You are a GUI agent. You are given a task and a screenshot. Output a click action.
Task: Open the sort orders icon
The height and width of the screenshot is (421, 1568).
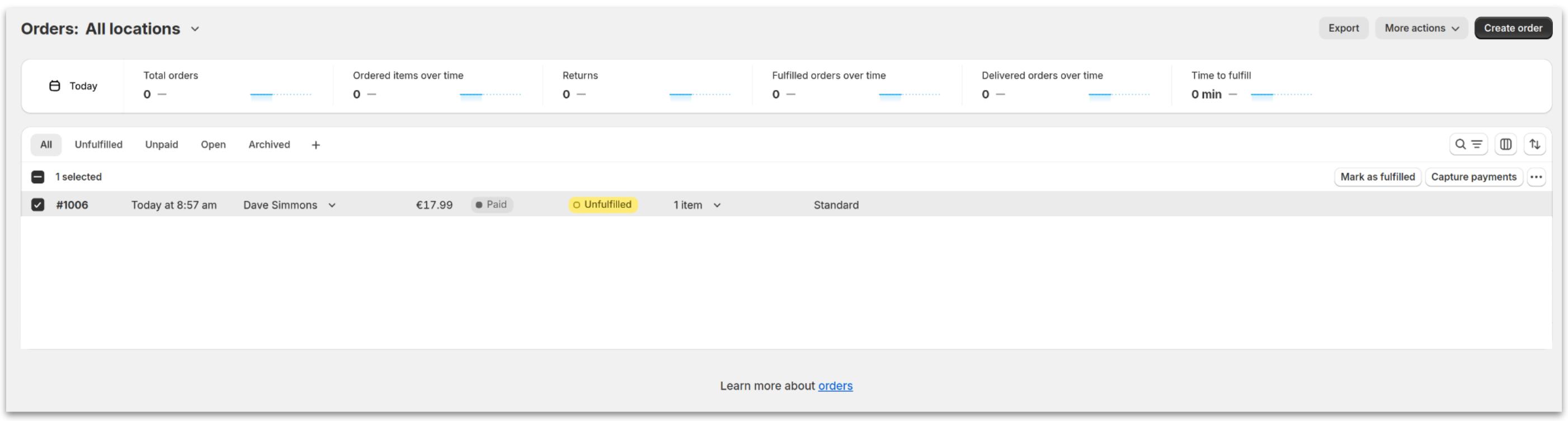(1534, 144)
